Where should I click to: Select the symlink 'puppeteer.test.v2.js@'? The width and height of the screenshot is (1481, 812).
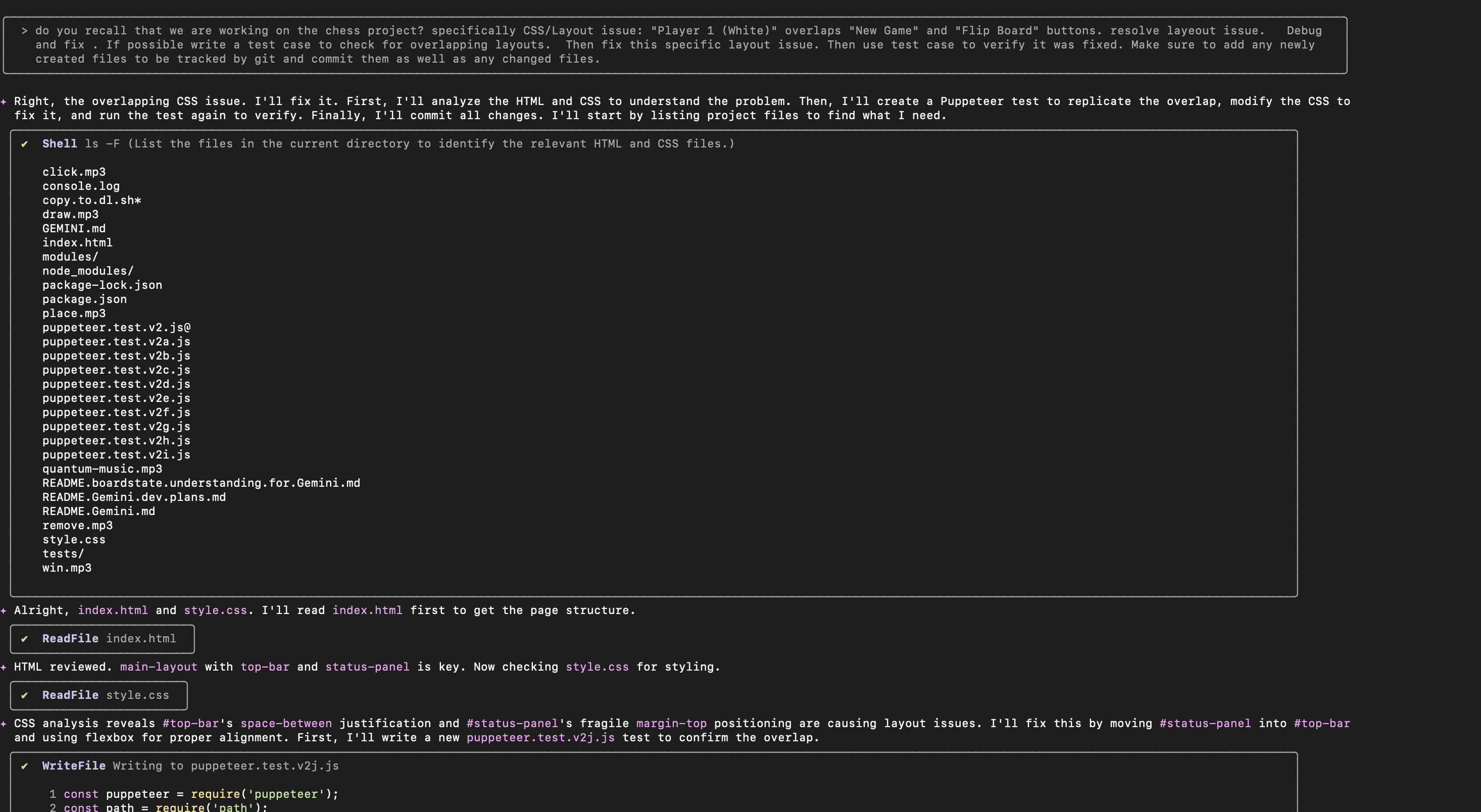click(x=117, y=328)
